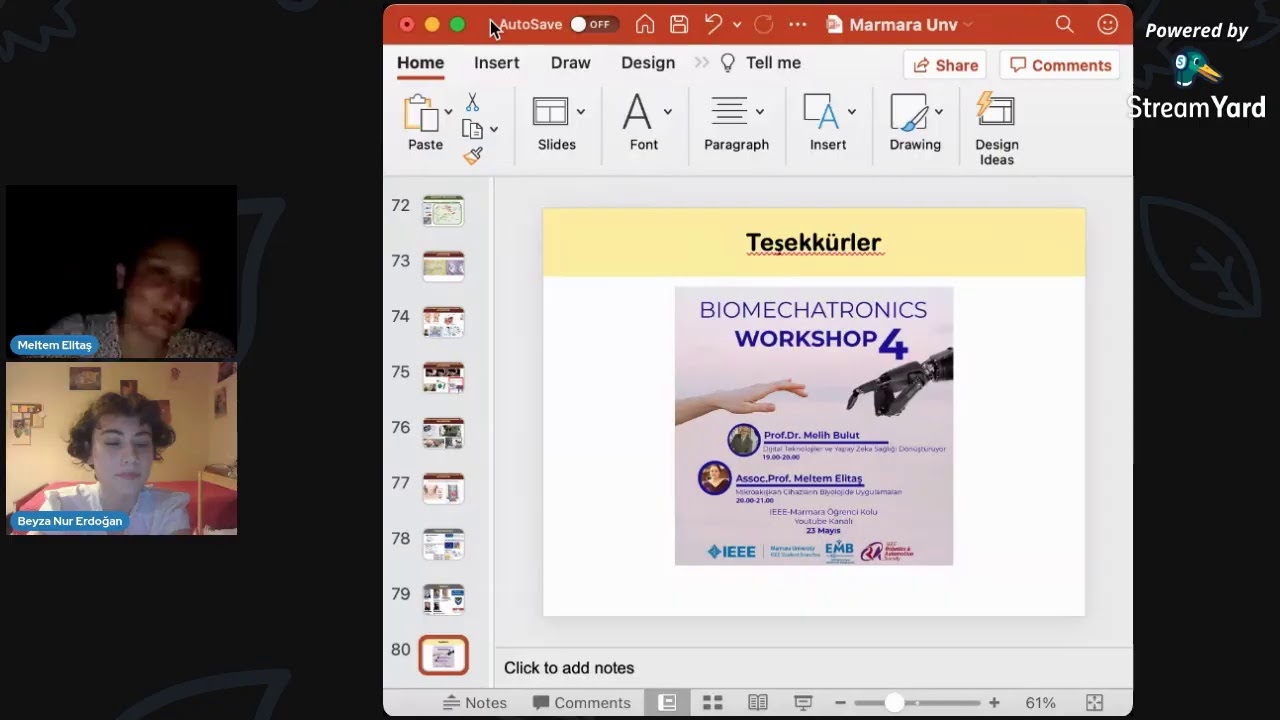Select the Format Painter brush
The image size is (1280, 720).
(x=473, y=156)
